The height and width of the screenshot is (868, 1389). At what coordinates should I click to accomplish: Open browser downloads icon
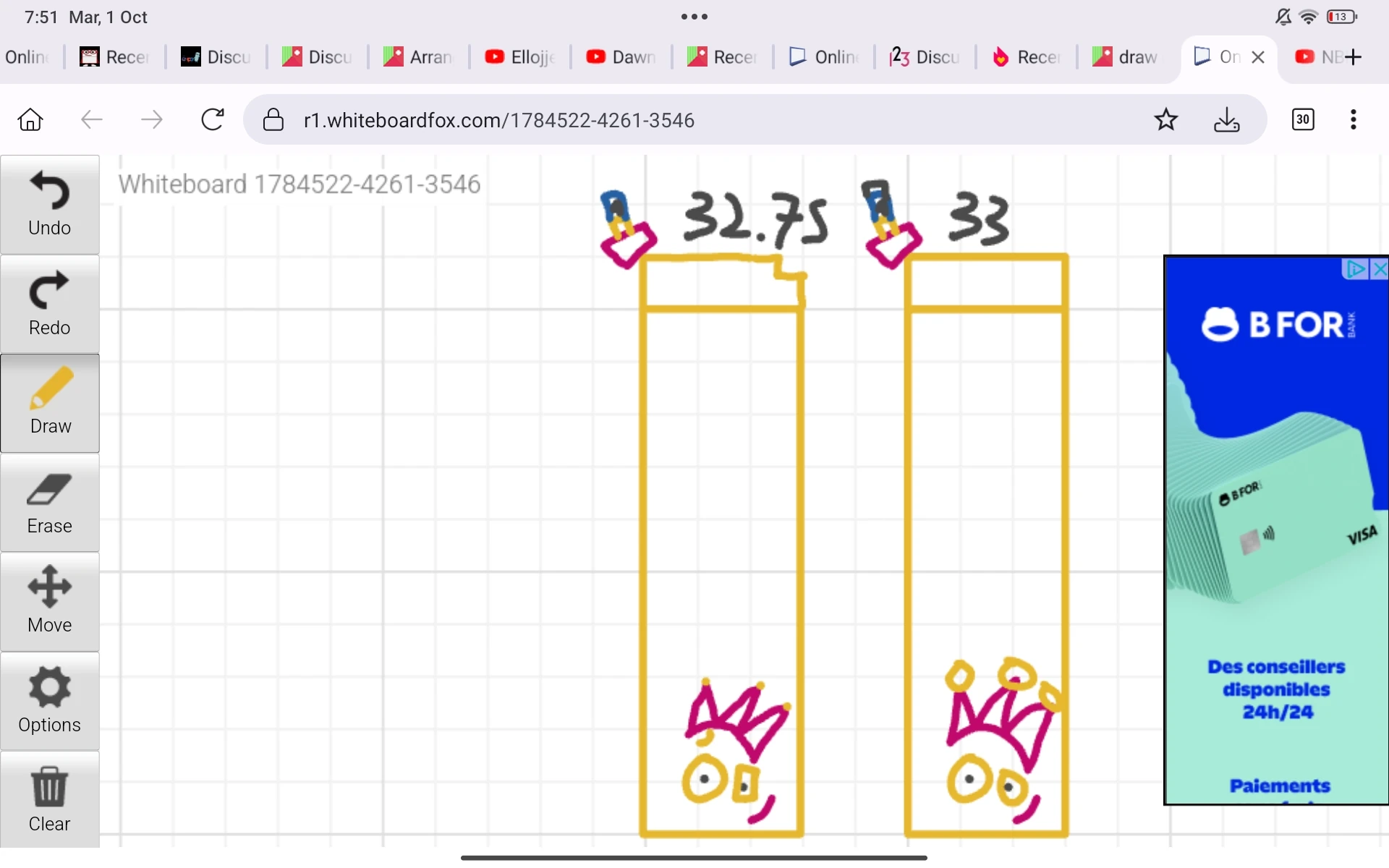(1226, 120)
